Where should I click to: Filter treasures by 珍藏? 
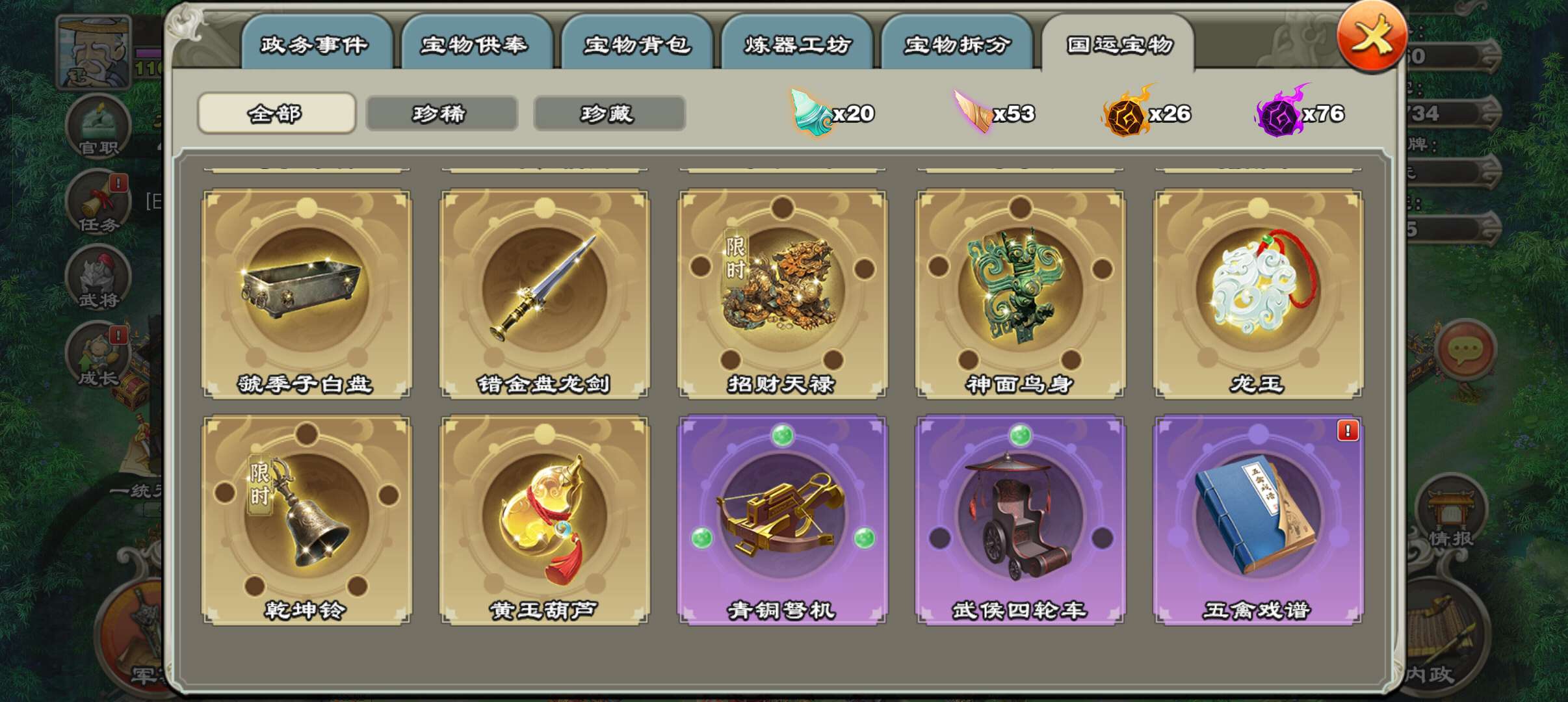point(609,114)
